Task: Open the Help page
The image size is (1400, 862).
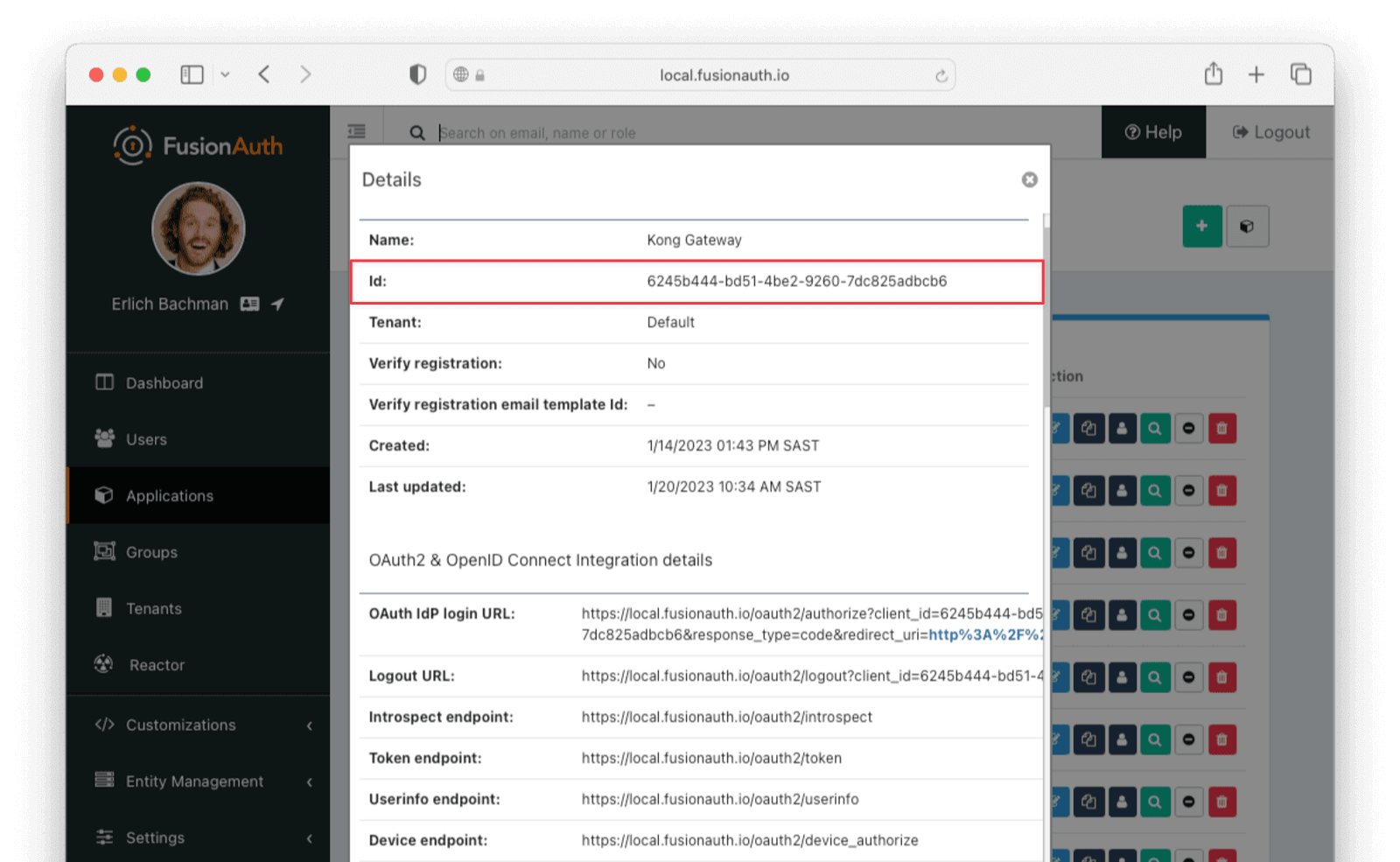Action: coord(1153,132)
